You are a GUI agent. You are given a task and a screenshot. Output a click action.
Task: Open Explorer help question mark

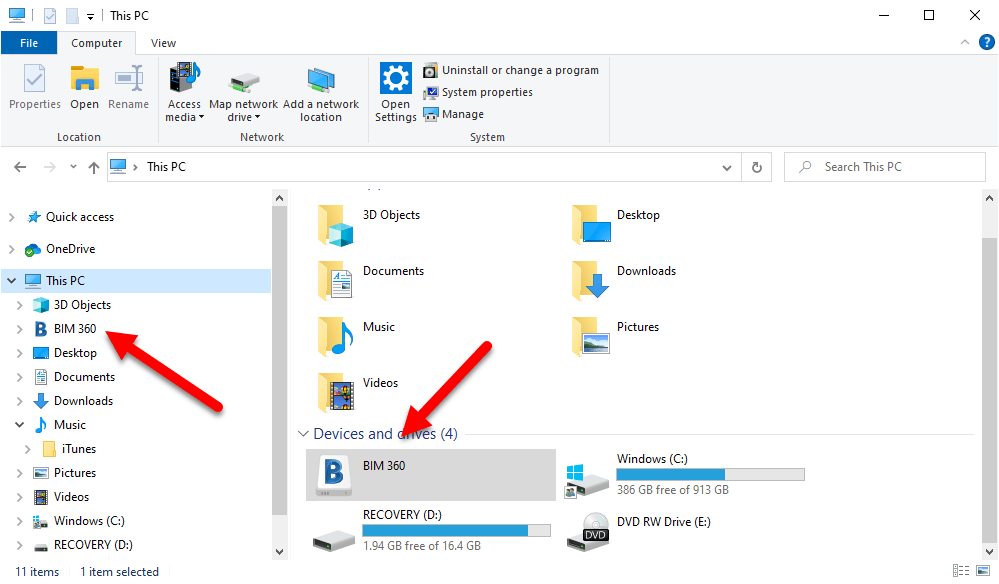(x=986, y=43)
